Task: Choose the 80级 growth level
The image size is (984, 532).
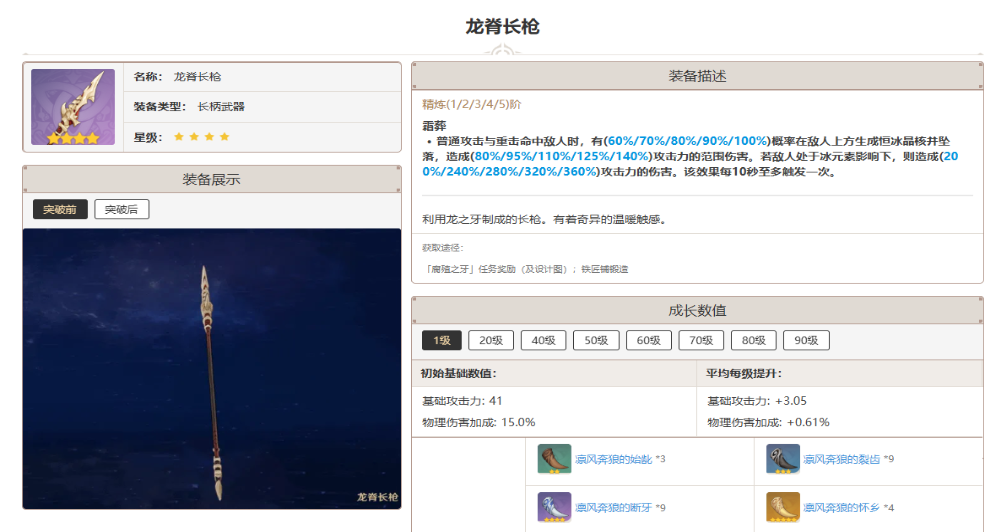Action: [753, 340]
